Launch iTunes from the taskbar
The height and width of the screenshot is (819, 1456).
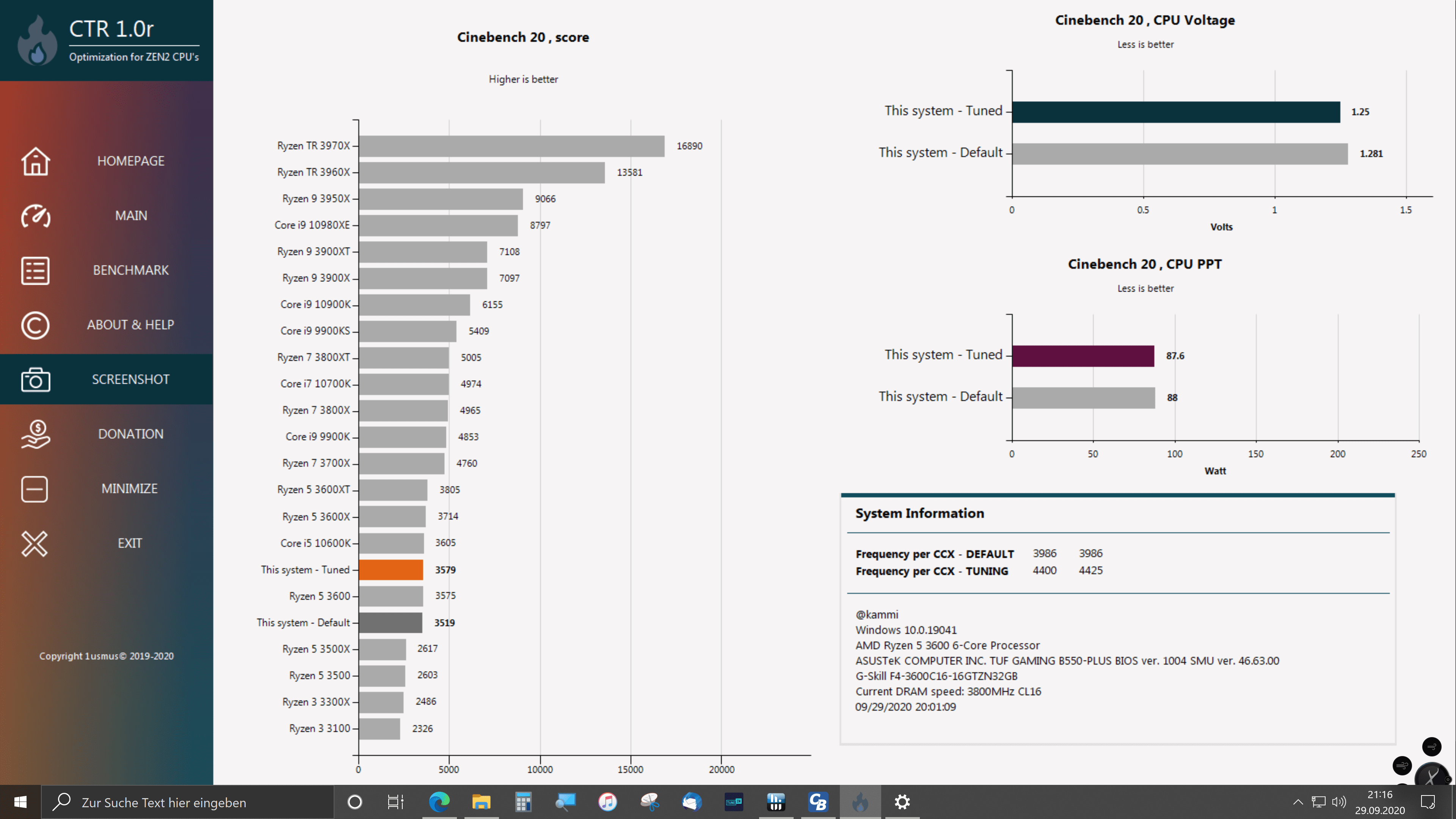(607, 802)
